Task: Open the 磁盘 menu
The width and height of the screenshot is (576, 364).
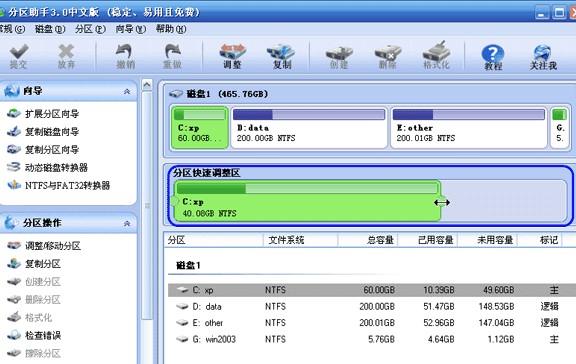Action: (x=50, y=29)
